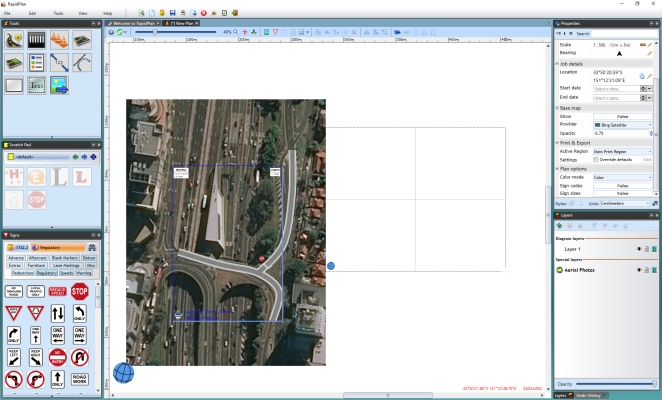This screenshot has height=400, width=662.
Task: Select the Speeds sign category
Action: click(66, 273)
